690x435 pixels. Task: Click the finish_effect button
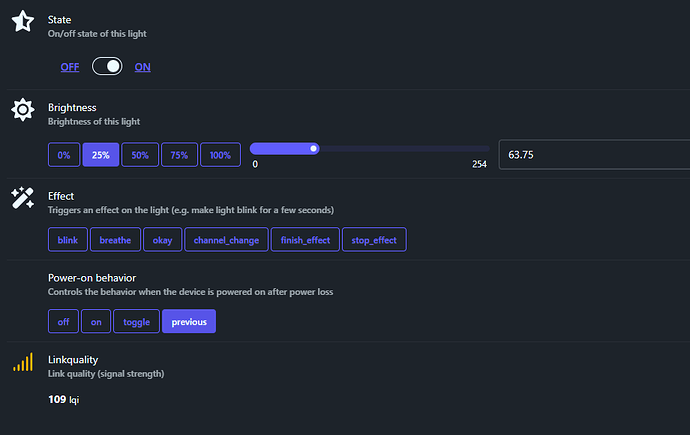[x=305, y=240]
